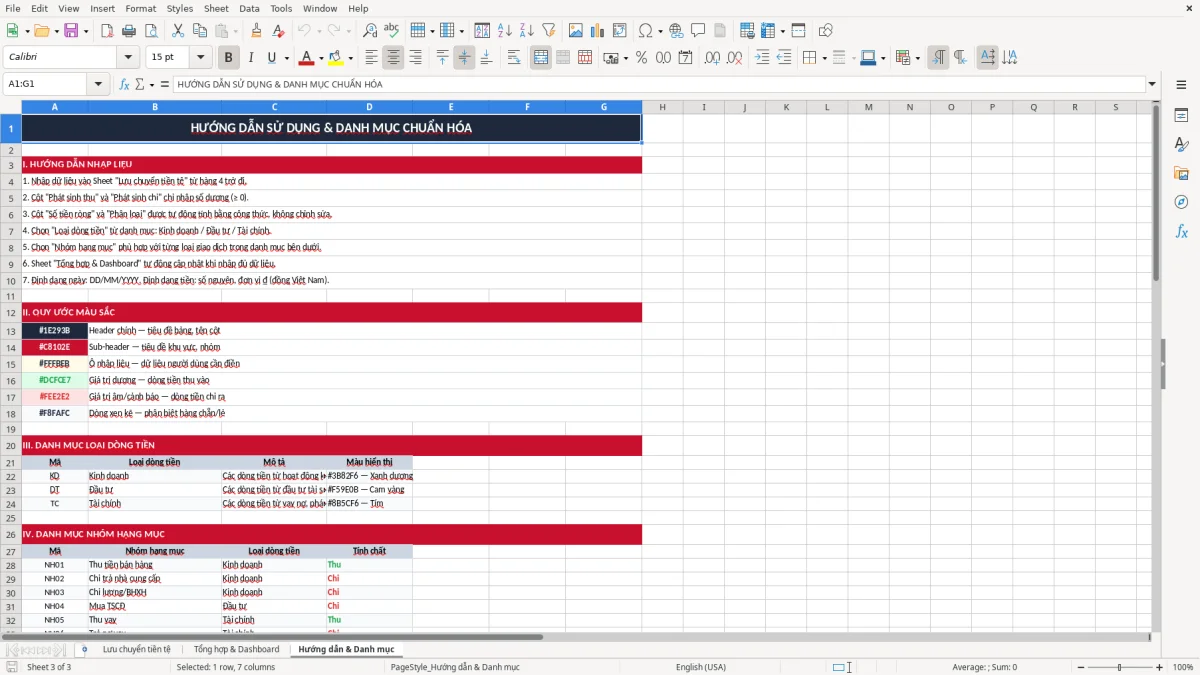Open the Sheet menu

216,8
